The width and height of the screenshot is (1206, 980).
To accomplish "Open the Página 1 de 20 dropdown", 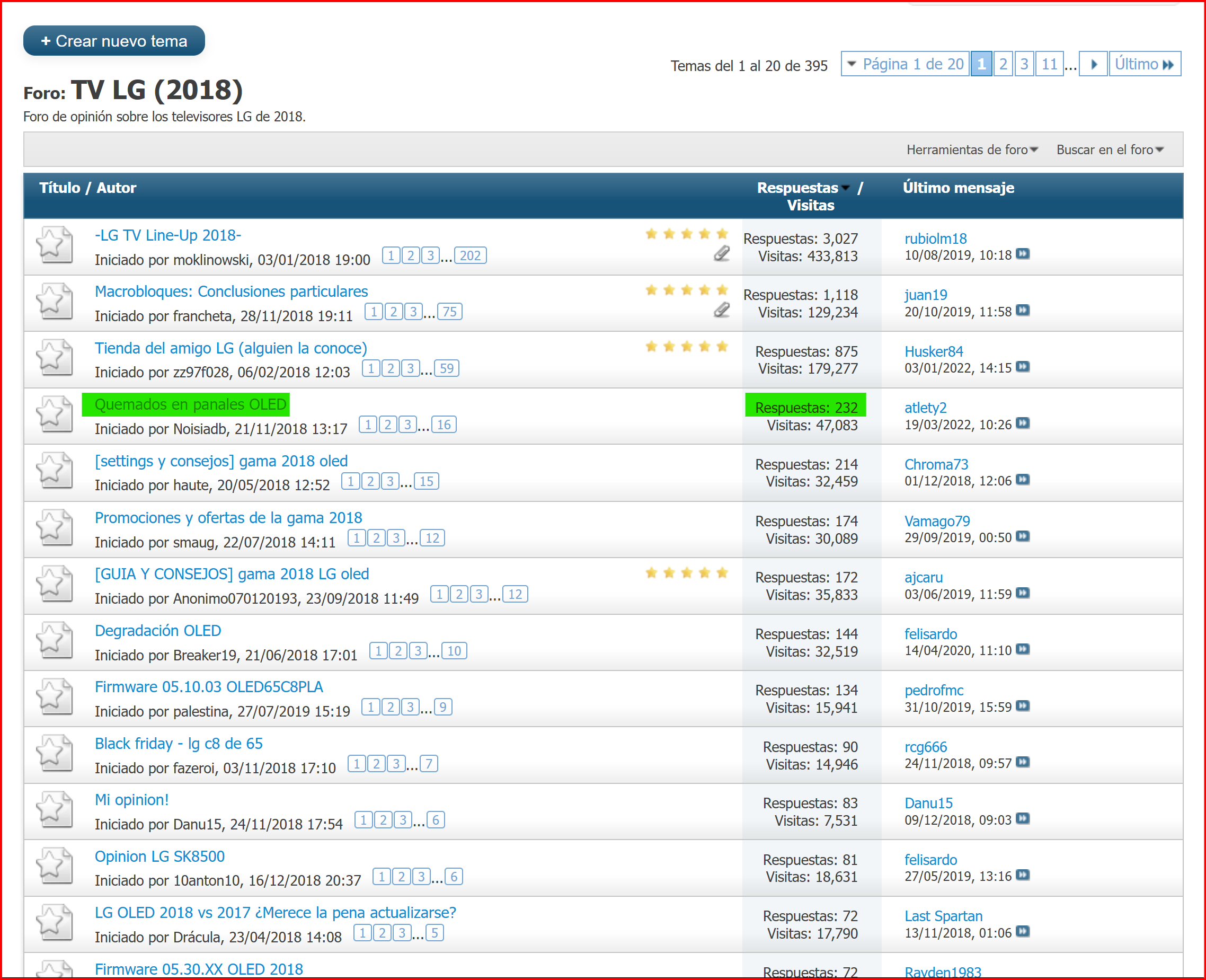I will click(x=905, y=64).
